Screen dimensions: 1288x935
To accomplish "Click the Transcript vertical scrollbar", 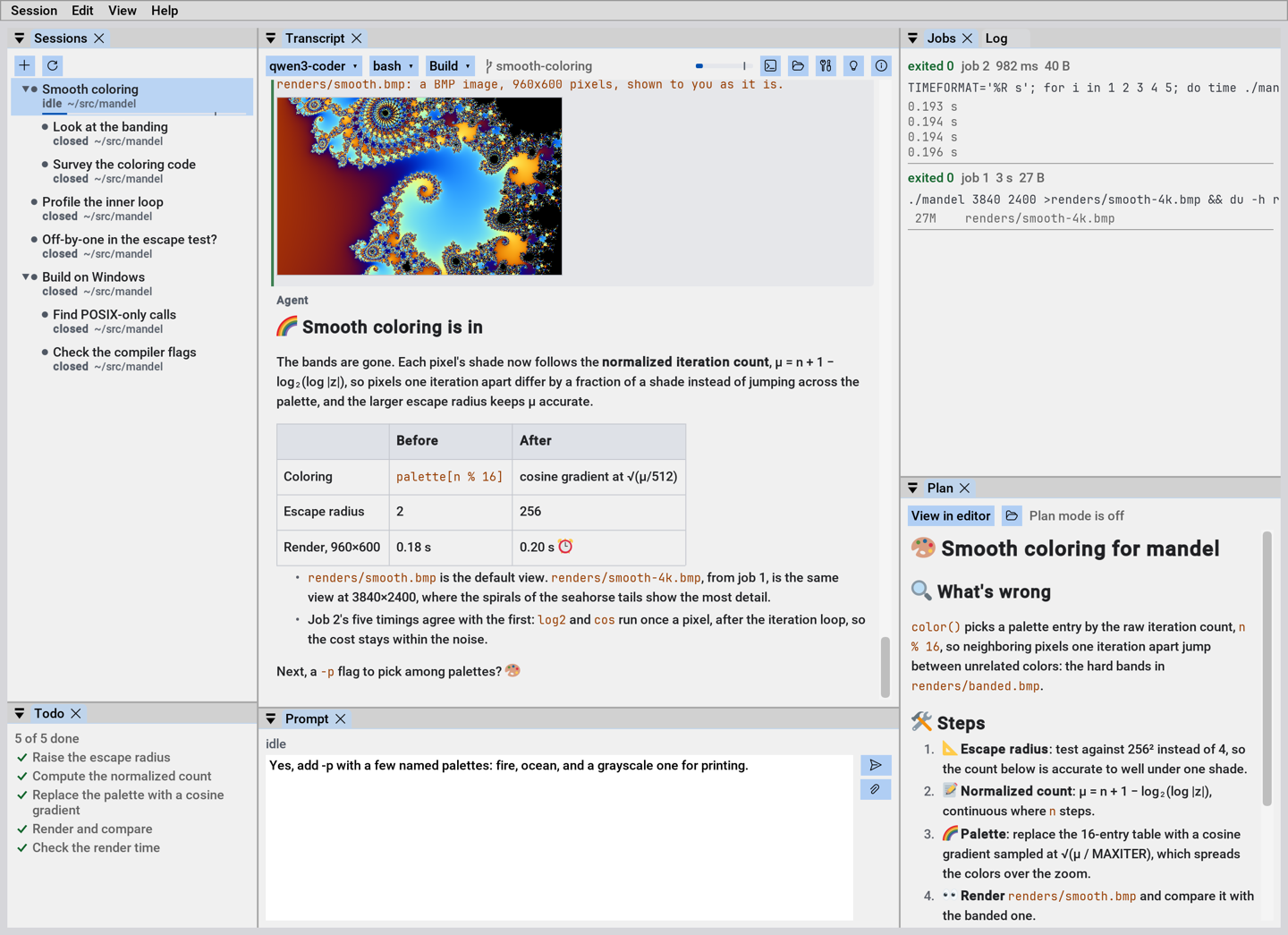I will [x=885, y=667].
